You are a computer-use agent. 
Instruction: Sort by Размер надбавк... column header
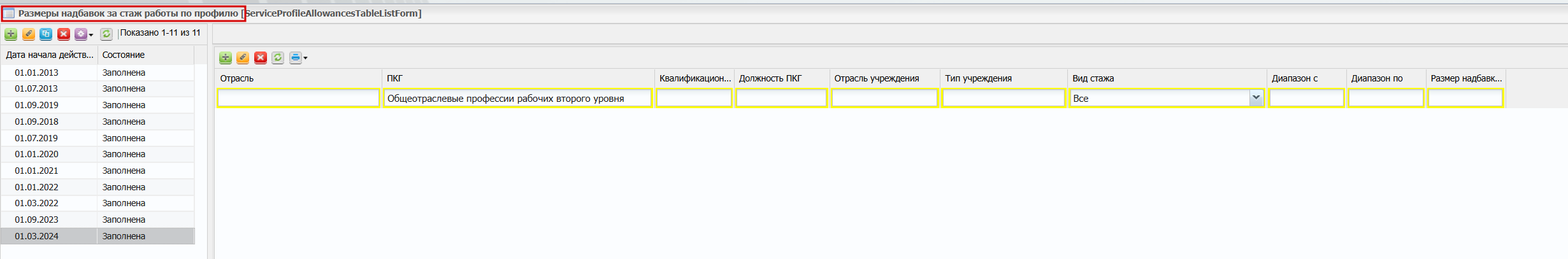tap(1465, 78)
